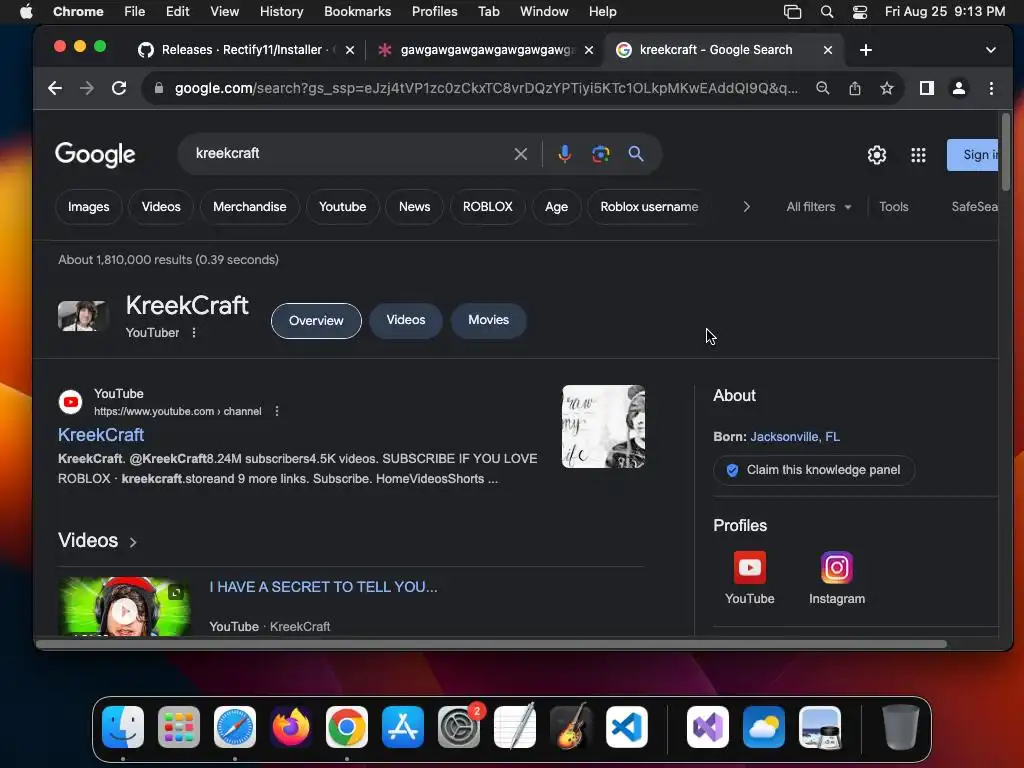Image resolution: width=1024 pixels, height=768 pixels.
Task: Open GarageBand from the Dock
Action: (571, 727)
